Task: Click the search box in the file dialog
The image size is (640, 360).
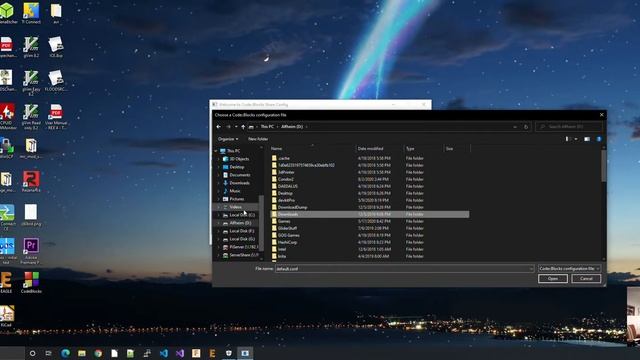Action: point(569,127)
